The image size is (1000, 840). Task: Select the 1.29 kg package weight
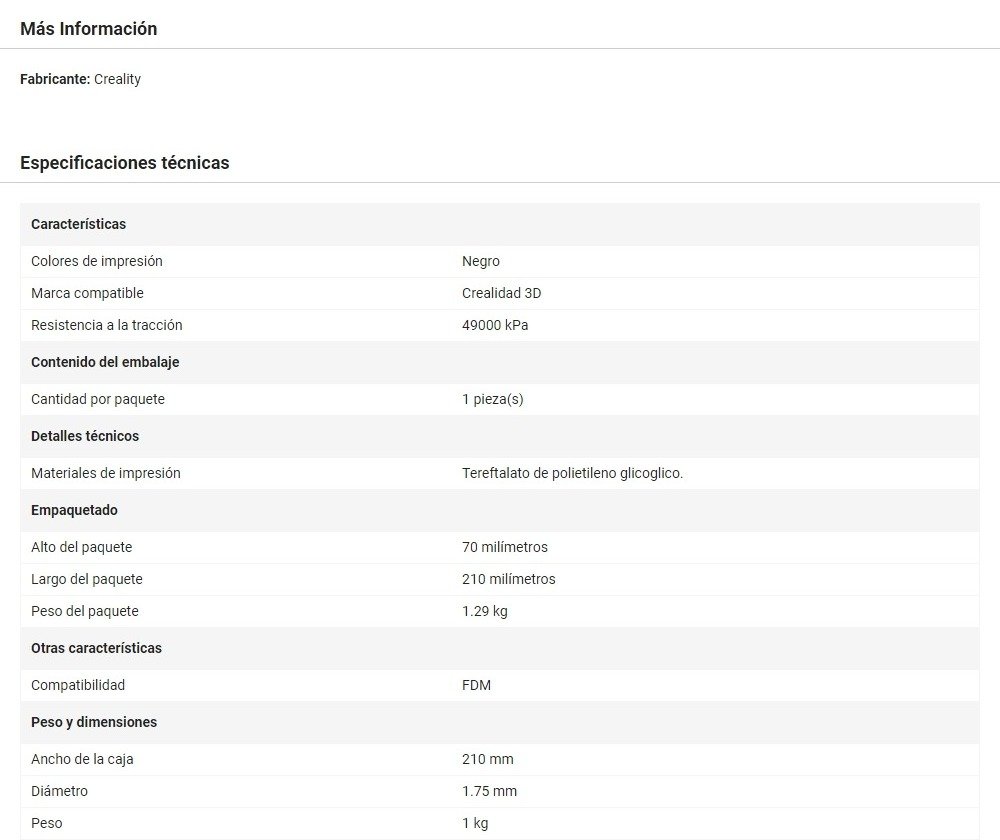click(484, 611)
